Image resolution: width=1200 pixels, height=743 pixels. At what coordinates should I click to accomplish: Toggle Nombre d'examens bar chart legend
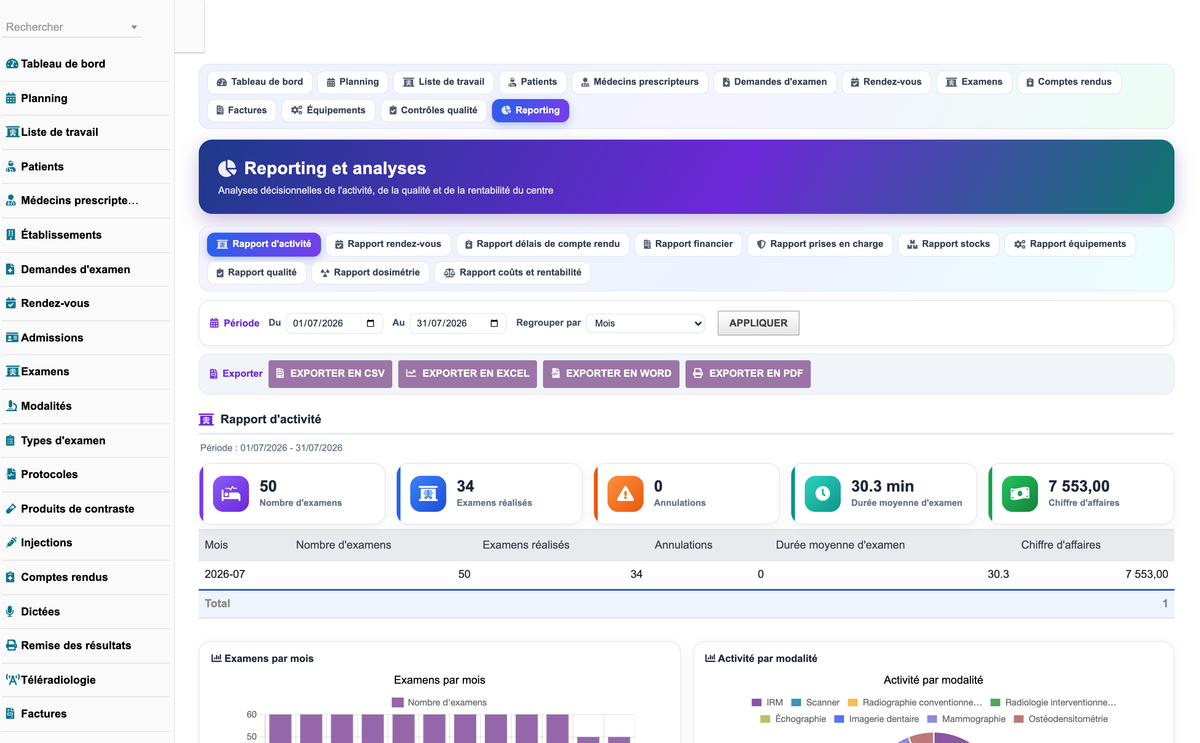pos(440,702)
